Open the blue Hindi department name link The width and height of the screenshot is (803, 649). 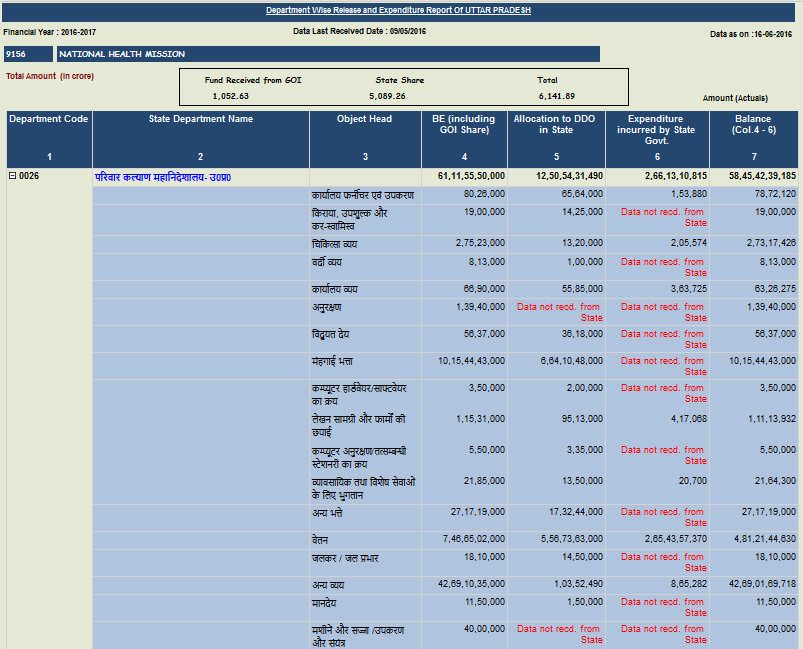tap(163, 177)
